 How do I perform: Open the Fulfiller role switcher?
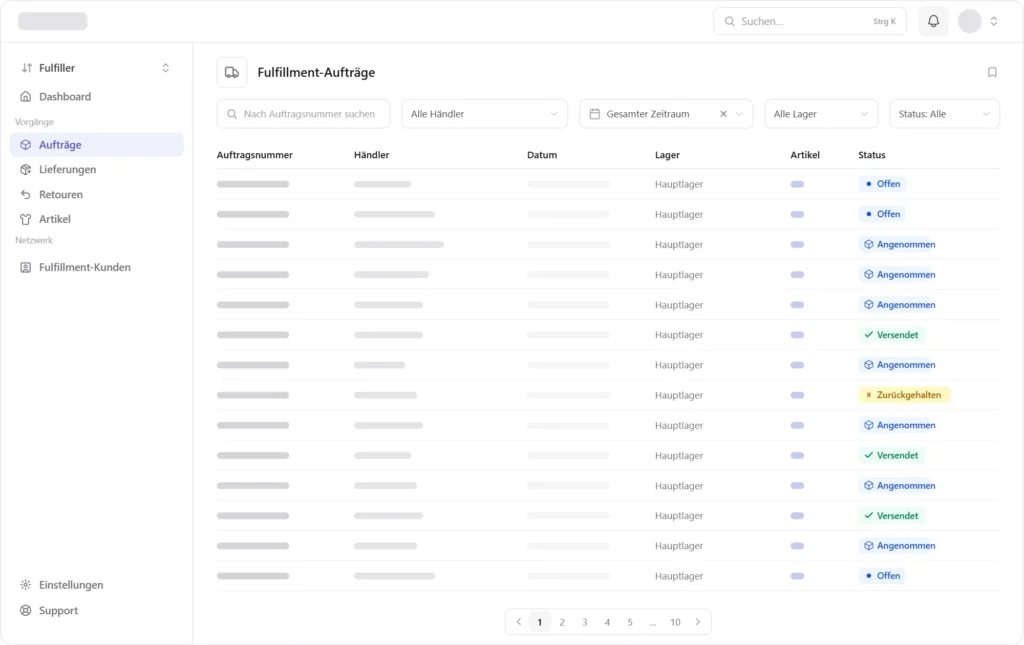coord(95,68)
